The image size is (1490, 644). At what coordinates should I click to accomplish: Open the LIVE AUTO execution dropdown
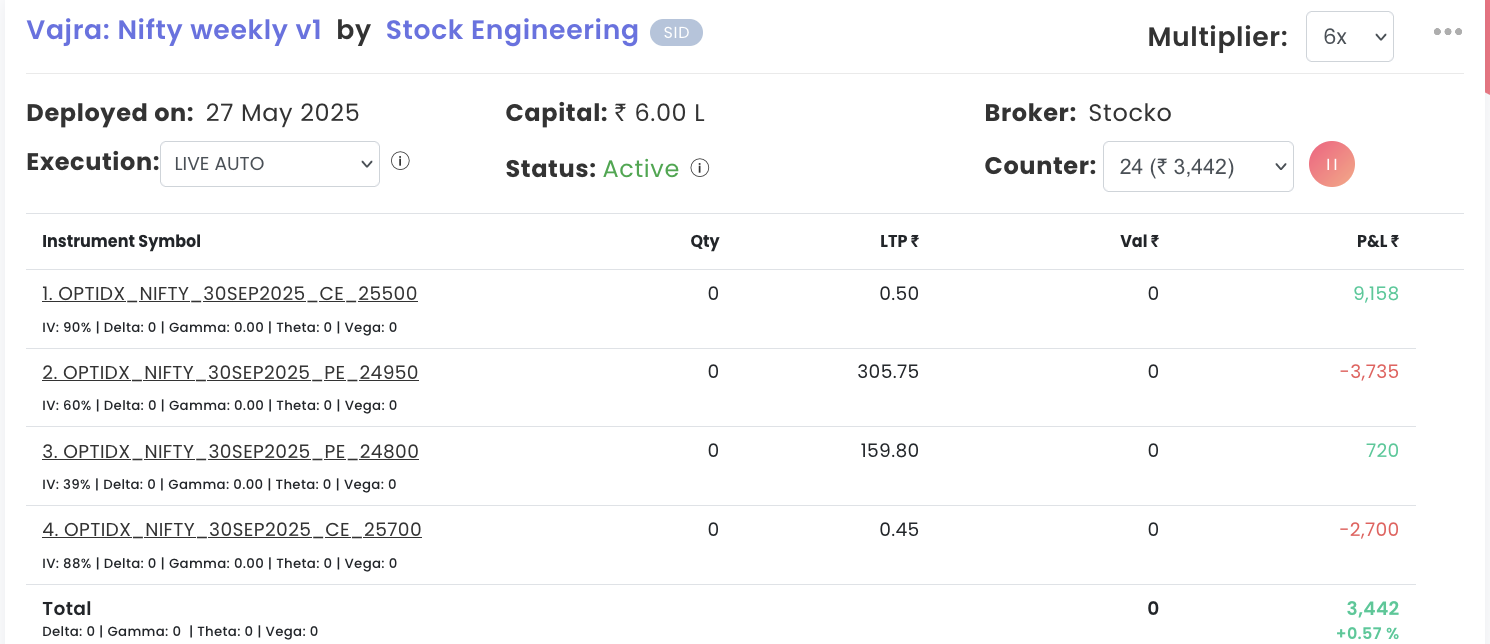(x=269, y=164)
